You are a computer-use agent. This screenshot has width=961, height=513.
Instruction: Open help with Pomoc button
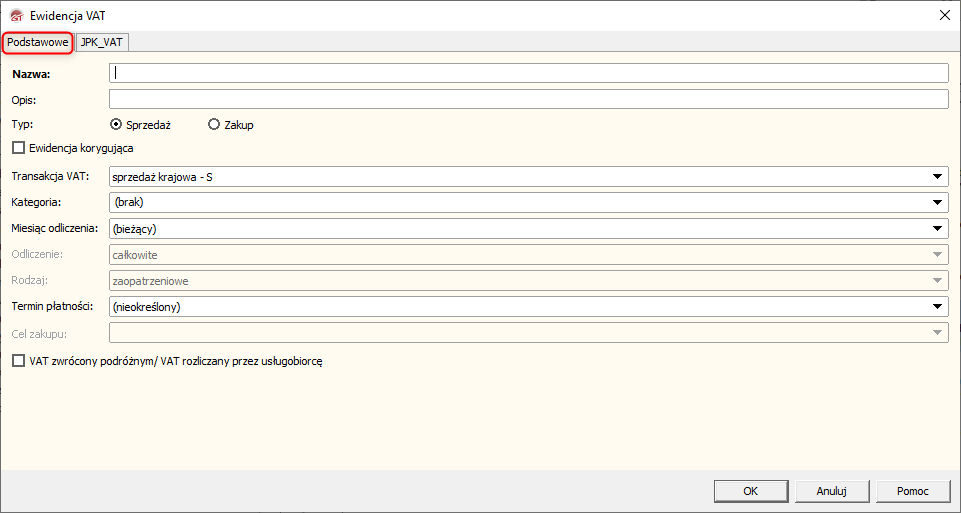pos(913,491)
